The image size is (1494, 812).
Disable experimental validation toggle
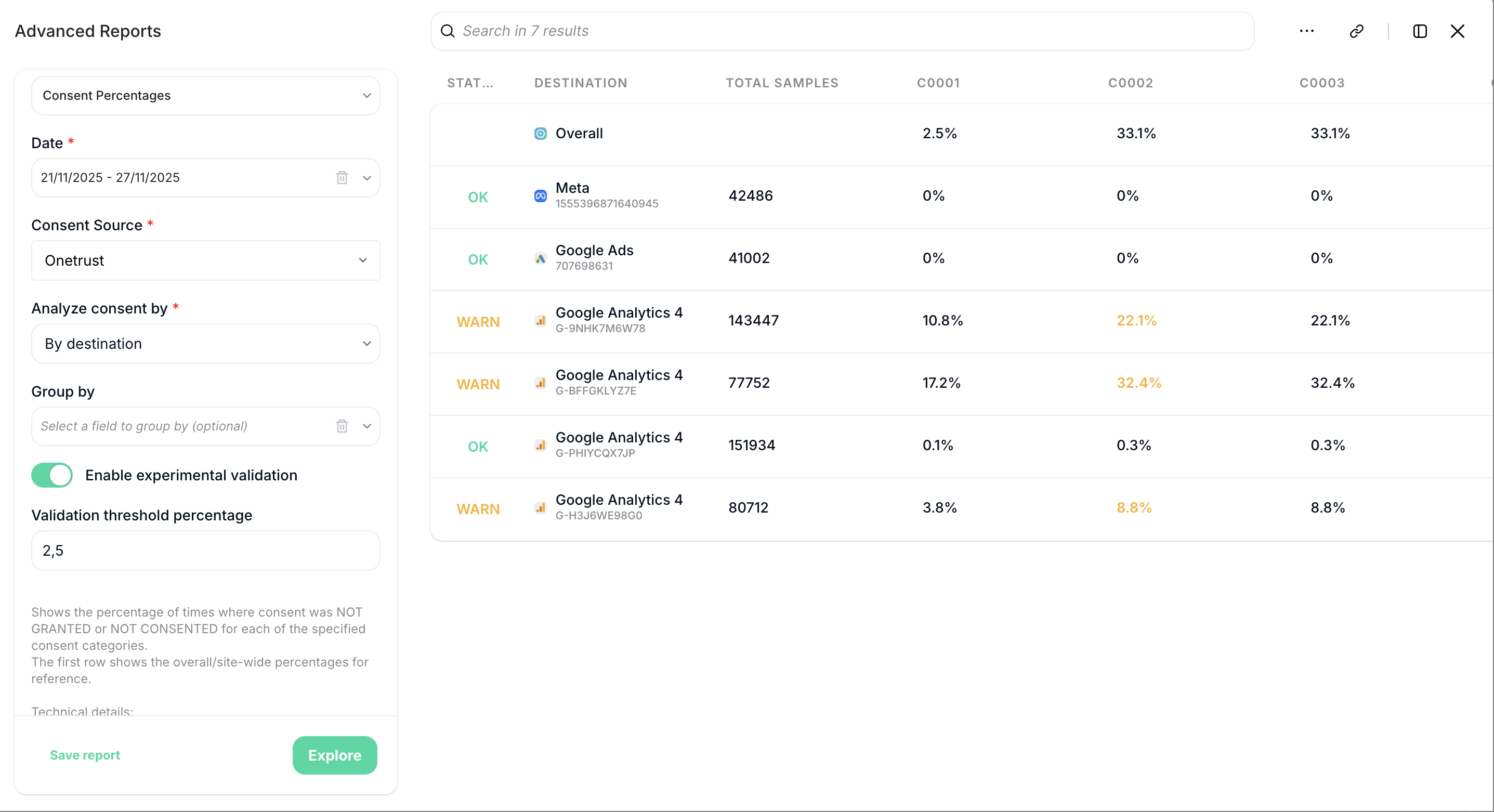[52, 475]
